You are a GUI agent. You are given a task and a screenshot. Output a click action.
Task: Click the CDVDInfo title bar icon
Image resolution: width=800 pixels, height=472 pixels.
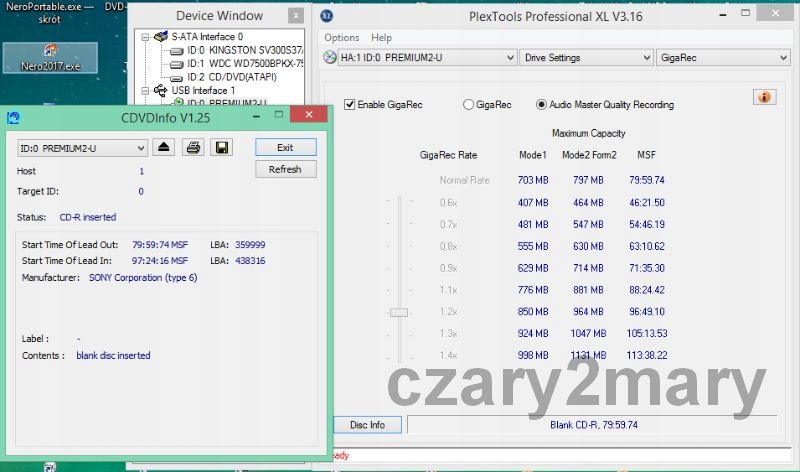pos(13,118)
